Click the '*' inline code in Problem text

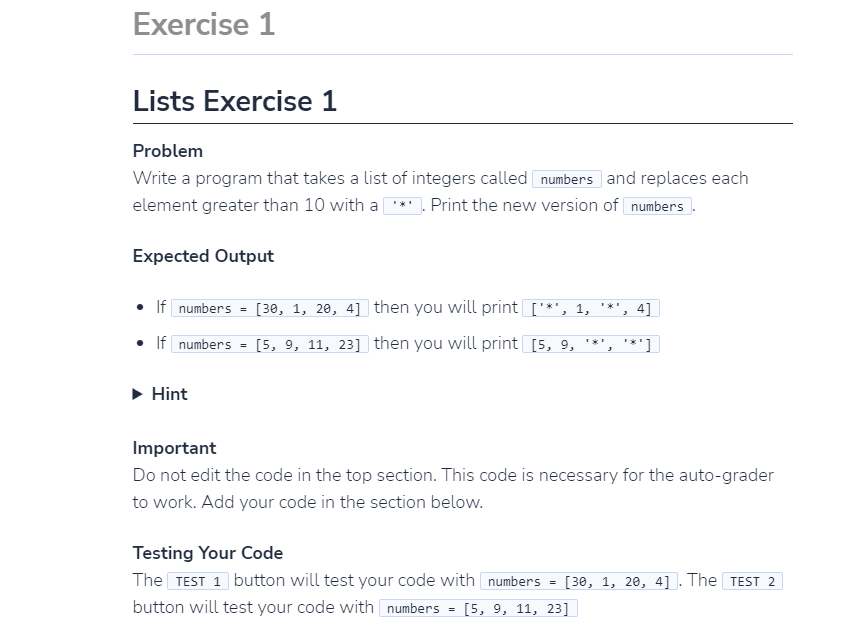(402, 206)
